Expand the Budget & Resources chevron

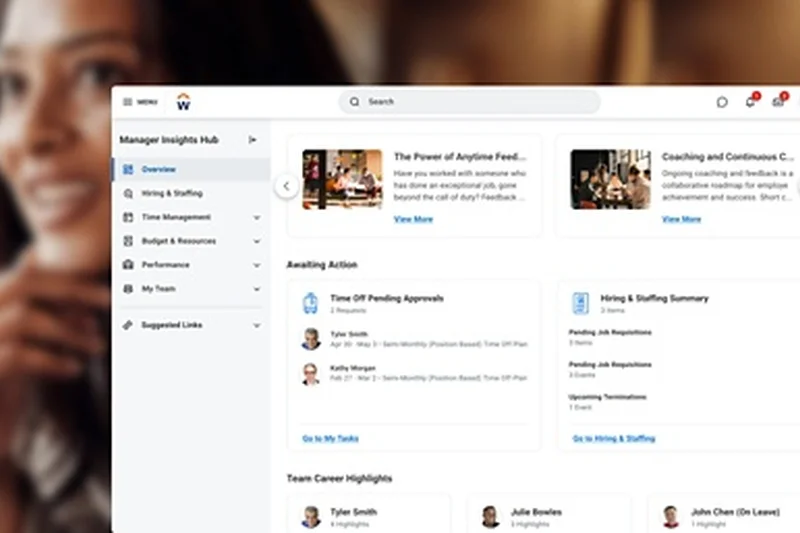coord(257,241)
